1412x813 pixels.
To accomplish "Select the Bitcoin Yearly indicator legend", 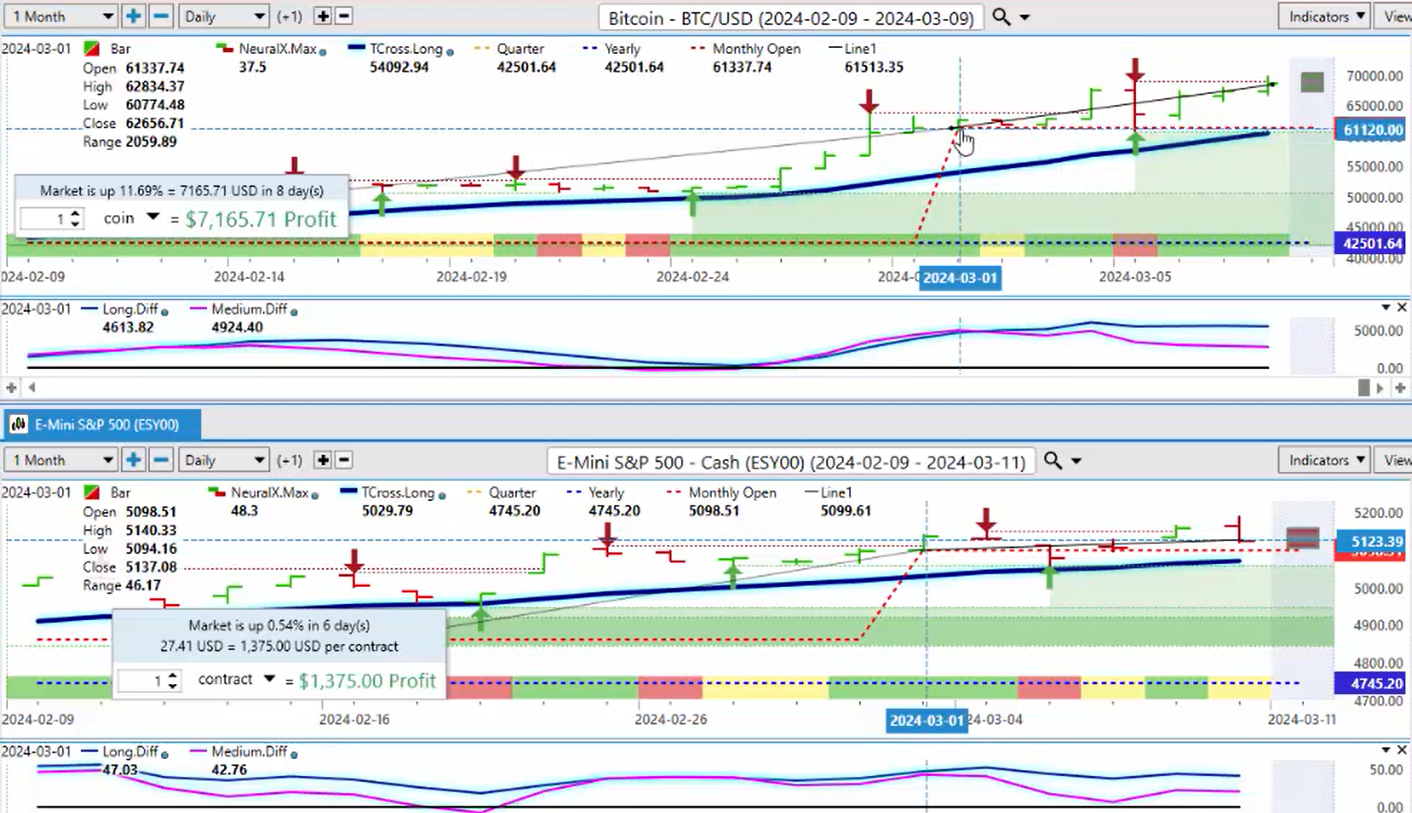I will tap(610, 48).
